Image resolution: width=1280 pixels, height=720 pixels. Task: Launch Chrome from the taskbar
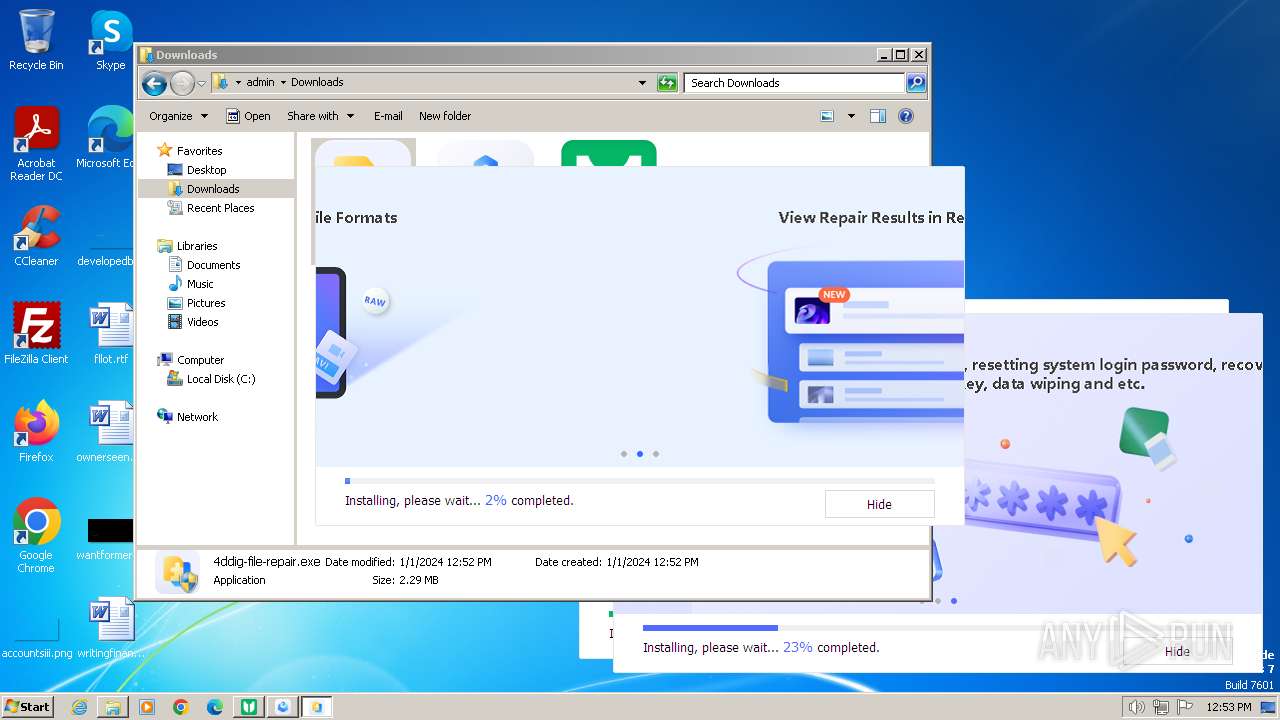[x=181, y=707]
